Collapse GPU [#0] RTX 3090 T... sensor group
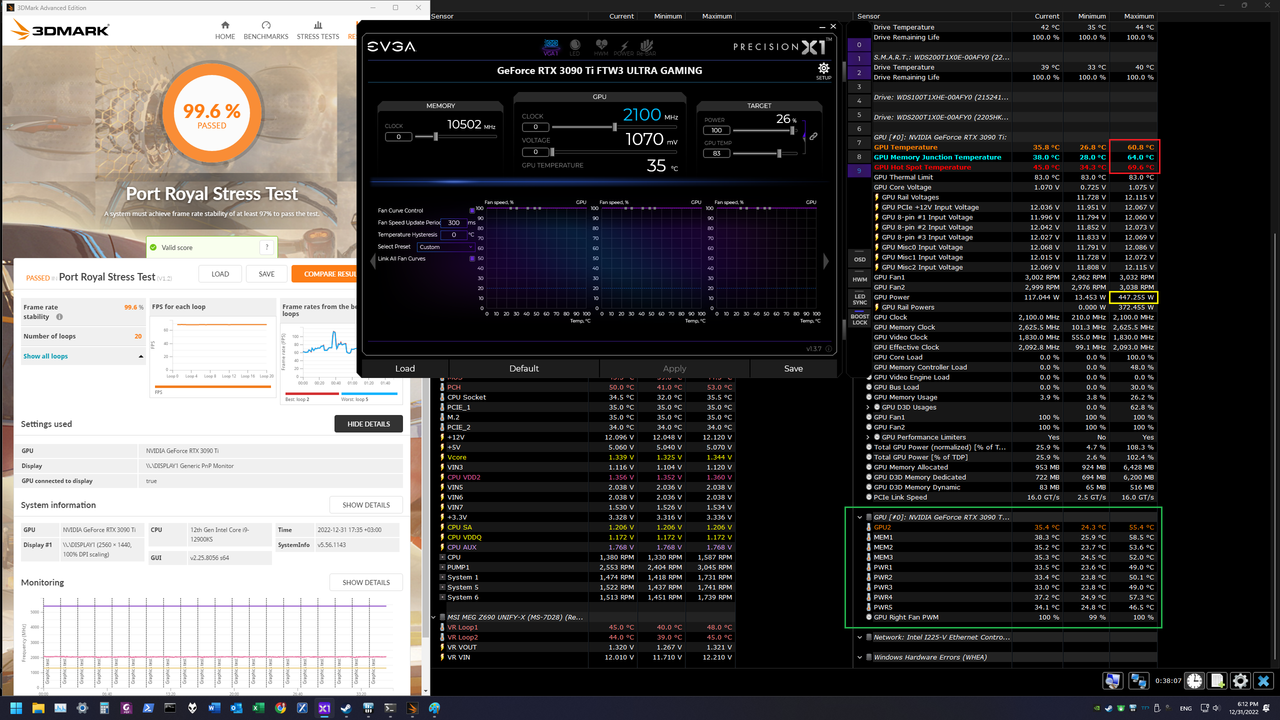 coord(859,517)
